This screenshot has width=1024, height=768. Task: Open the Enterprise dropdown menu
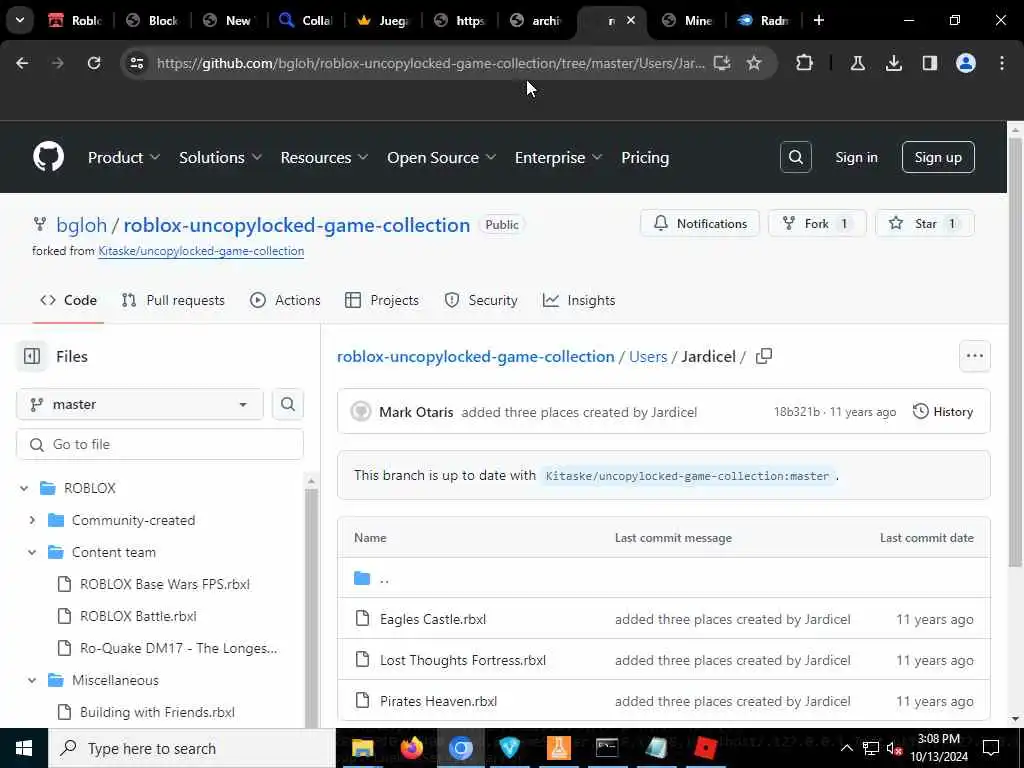pyautogui.click(x=558, y=157)
